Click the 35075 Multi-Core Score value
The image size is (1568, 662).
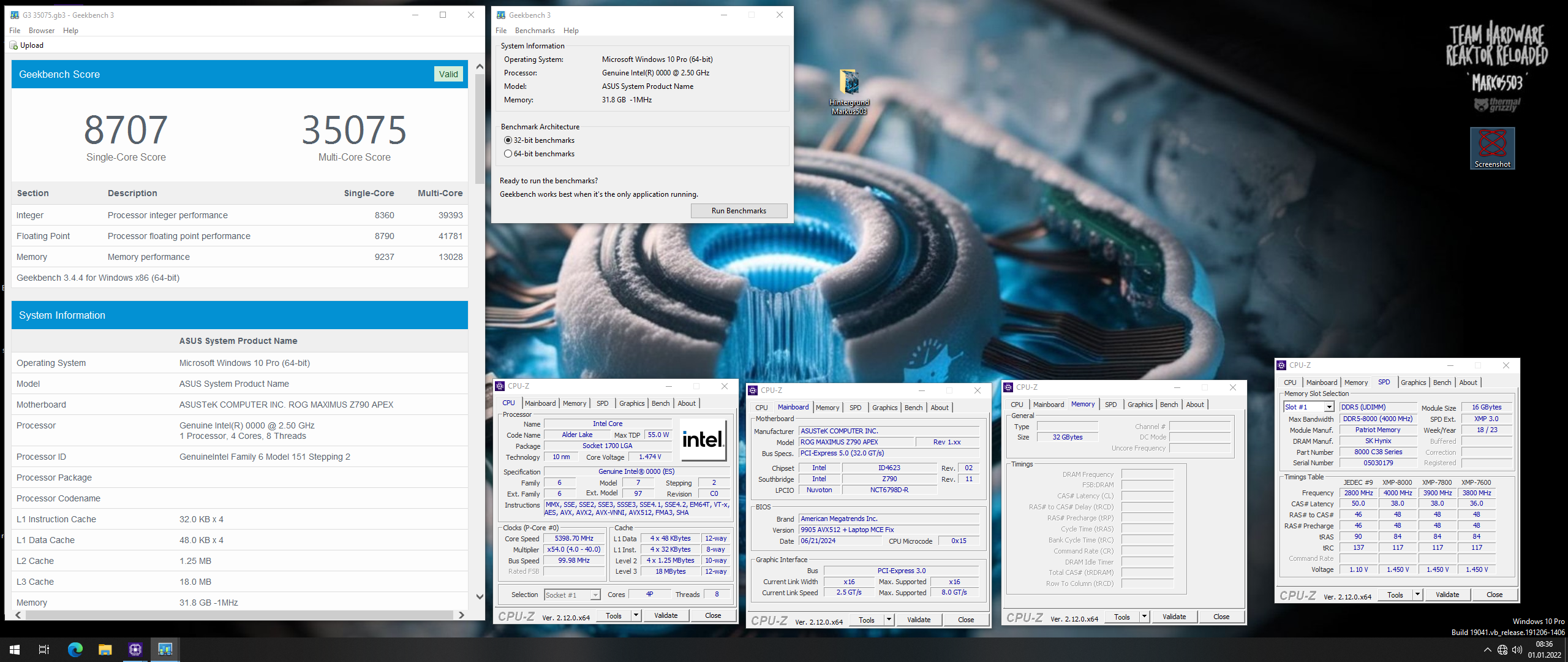(354, 130)
